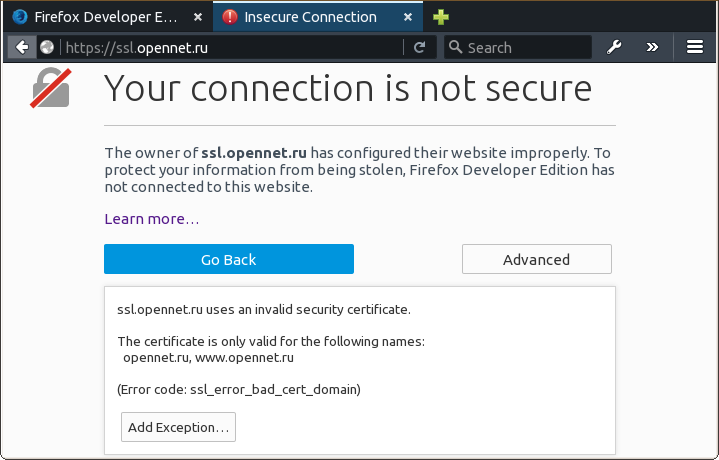
Task: Click 'opennet.ru, www.opennet.ru' valid names text
Action: (209, 357)
